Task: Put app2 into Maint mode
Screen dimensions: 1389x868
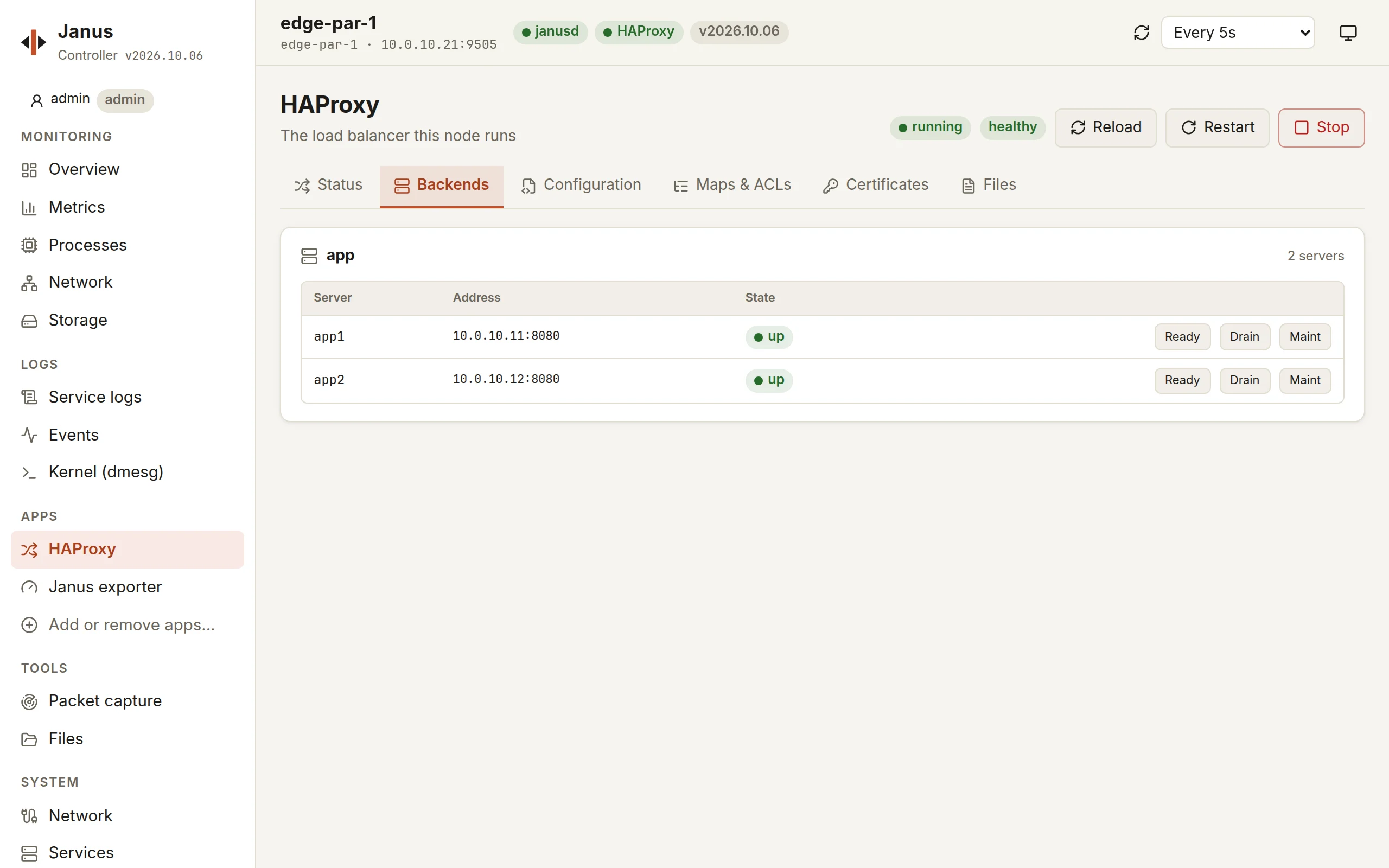Action: pyautogui.click(x=1304, y=381)
